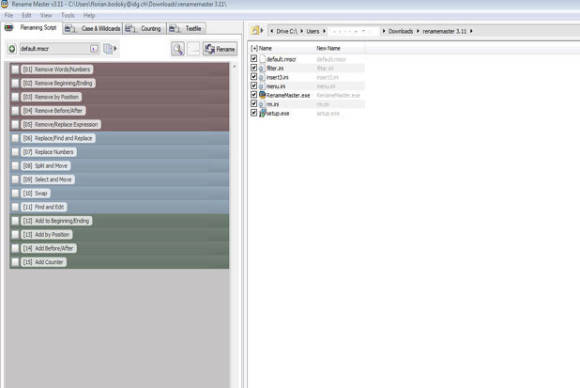Click the setup.exe file icon
This screenshot has height=388, width=580.
coord(262,113)
